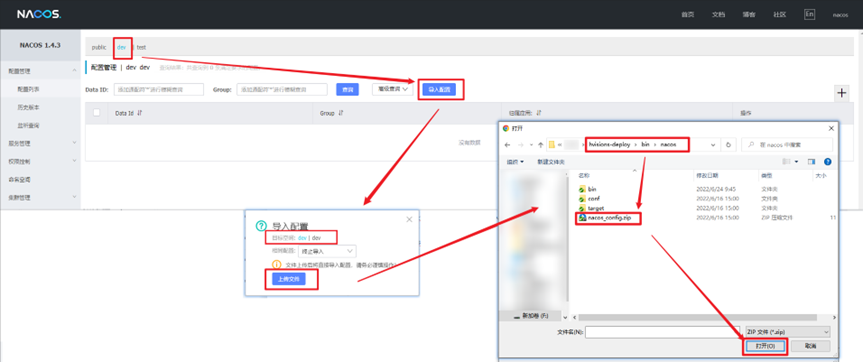Close the import configuration popup
The image size is (863, 362).
click(409, 220)
